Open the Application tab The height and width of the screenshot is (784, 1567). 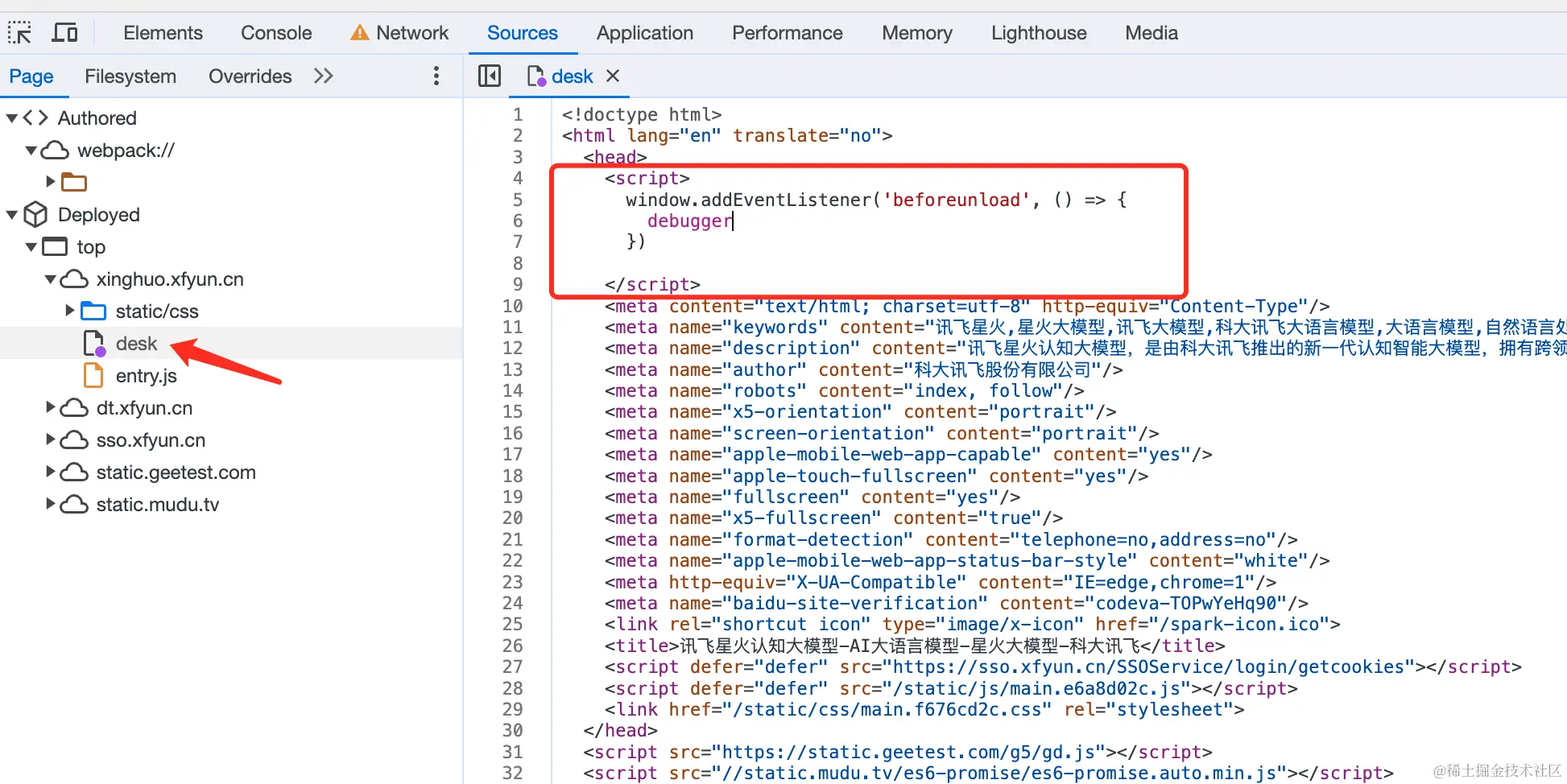tap(645, 33)
